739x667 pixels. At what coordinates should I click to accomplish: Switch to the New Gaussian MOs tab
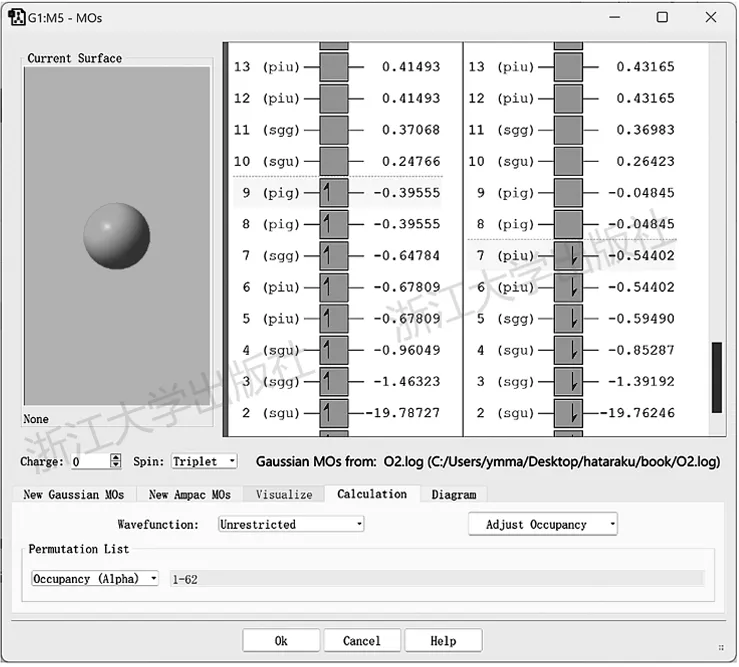tap(74, 494)
